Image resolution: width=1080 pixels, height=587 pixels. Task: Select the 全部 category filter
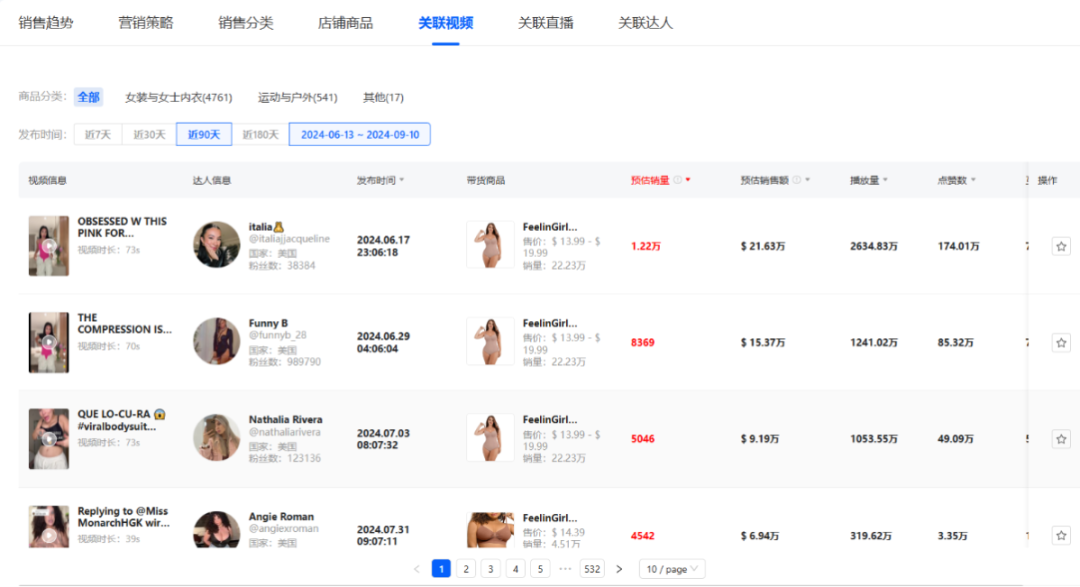(87, 97)
